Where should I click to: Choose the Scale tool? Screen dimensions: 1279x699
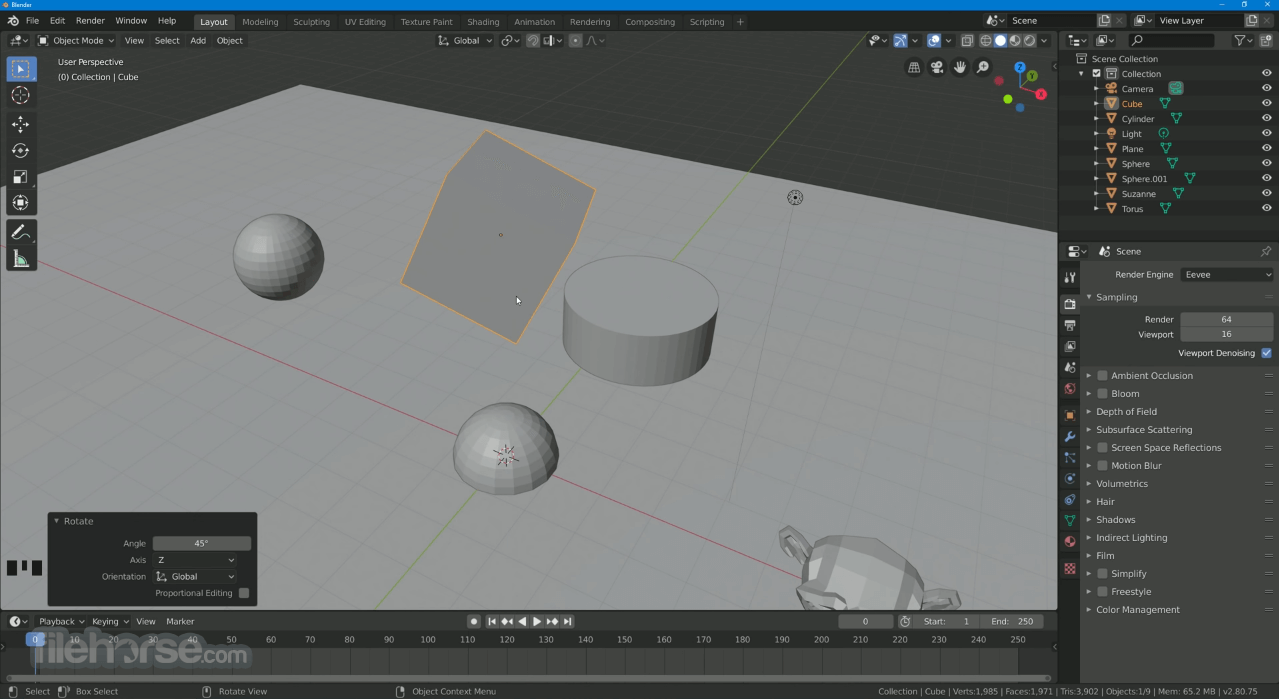pyautogui.click(x=20, y=177)
